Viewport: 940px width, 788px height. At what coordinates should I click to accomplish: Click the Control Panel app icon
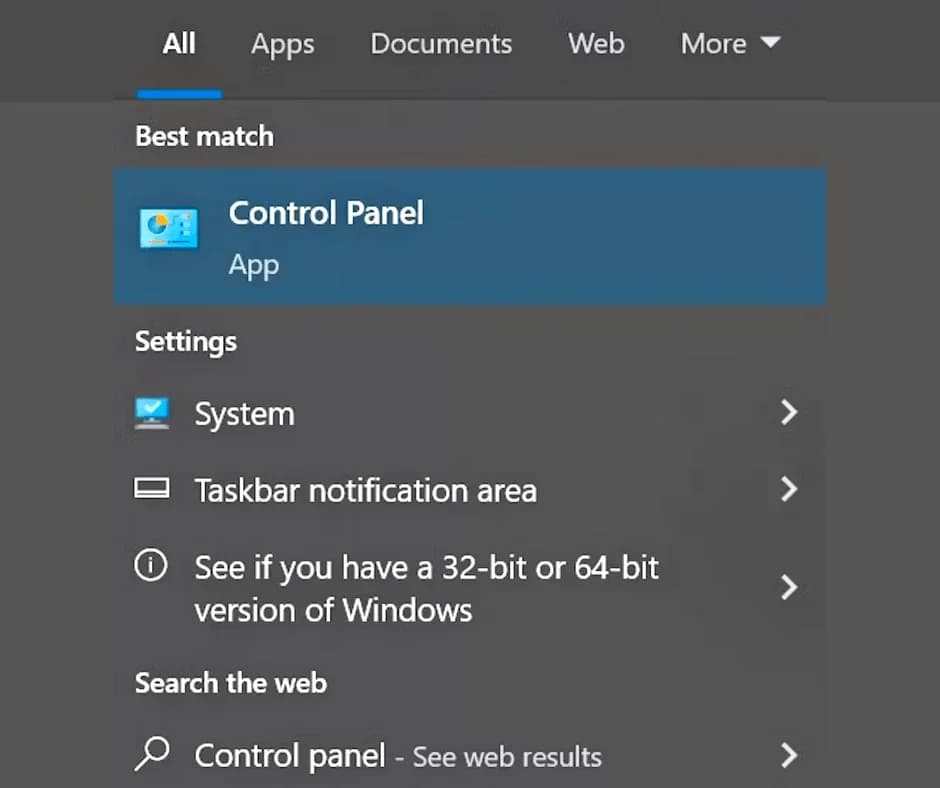(x=168, y=228)
